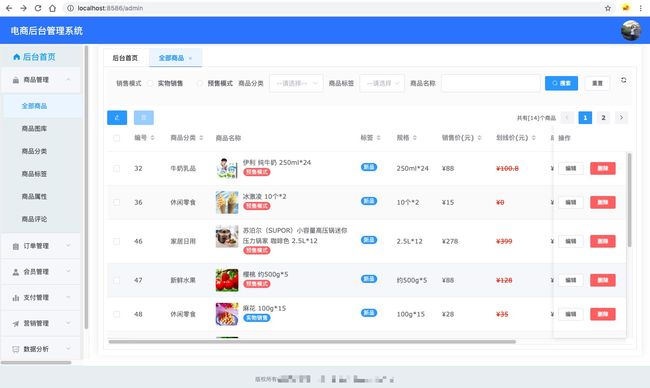Select the 实物销售 radio button
The image size is (650, 388).
(x=150, y=83)
